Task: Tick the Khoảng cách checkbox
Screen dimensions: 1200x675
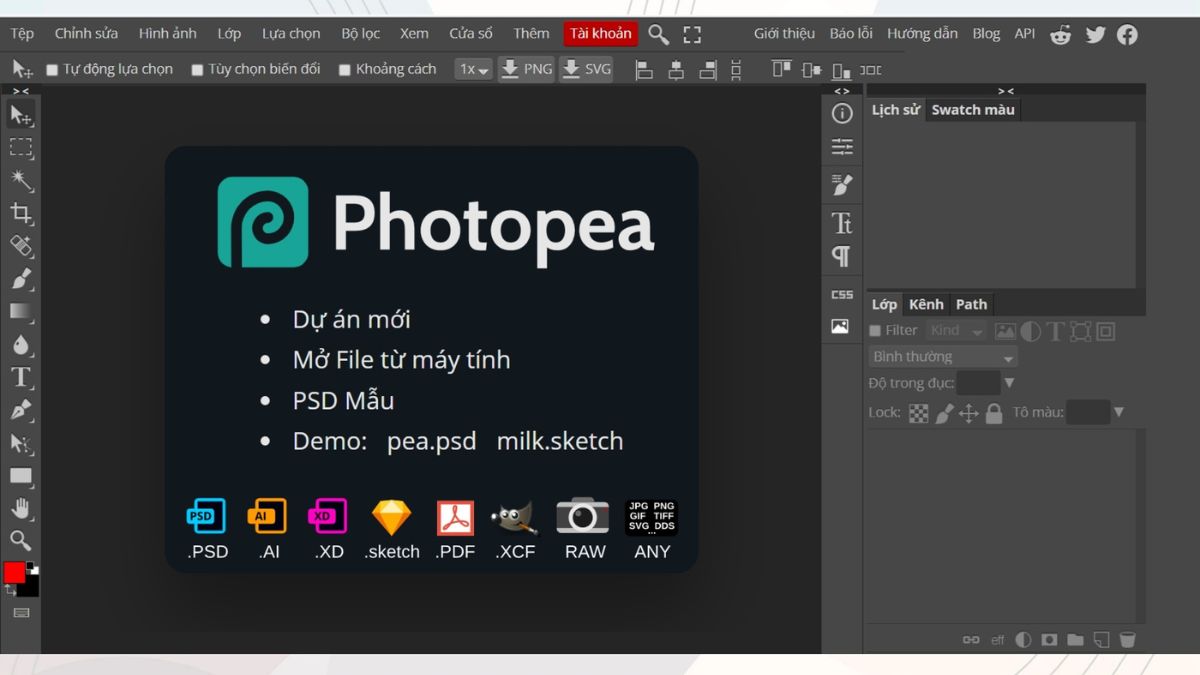Action: coord(344,70)
